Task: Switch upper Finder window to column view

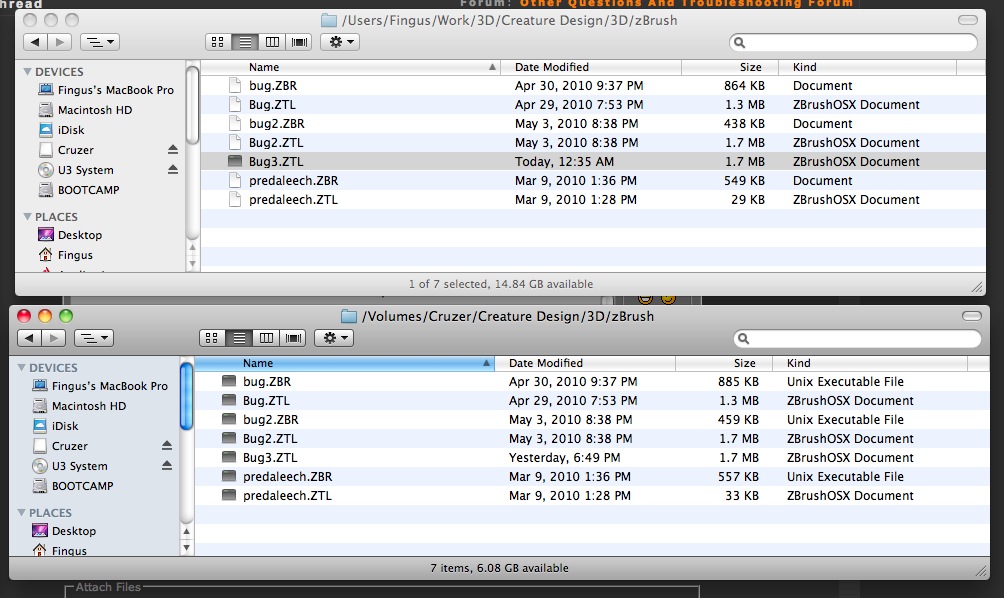Action: pos(272,42)
